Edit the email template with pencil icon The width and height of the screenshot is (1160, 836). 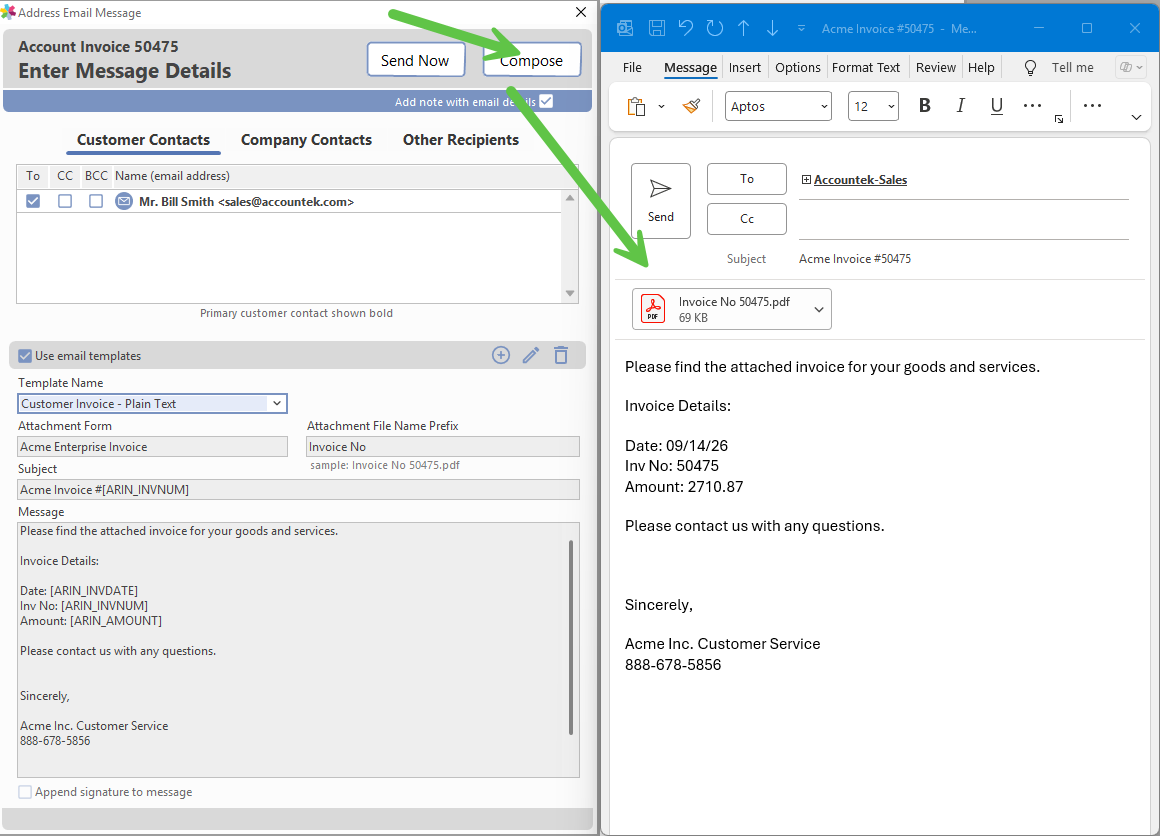[x=530, y=355]
